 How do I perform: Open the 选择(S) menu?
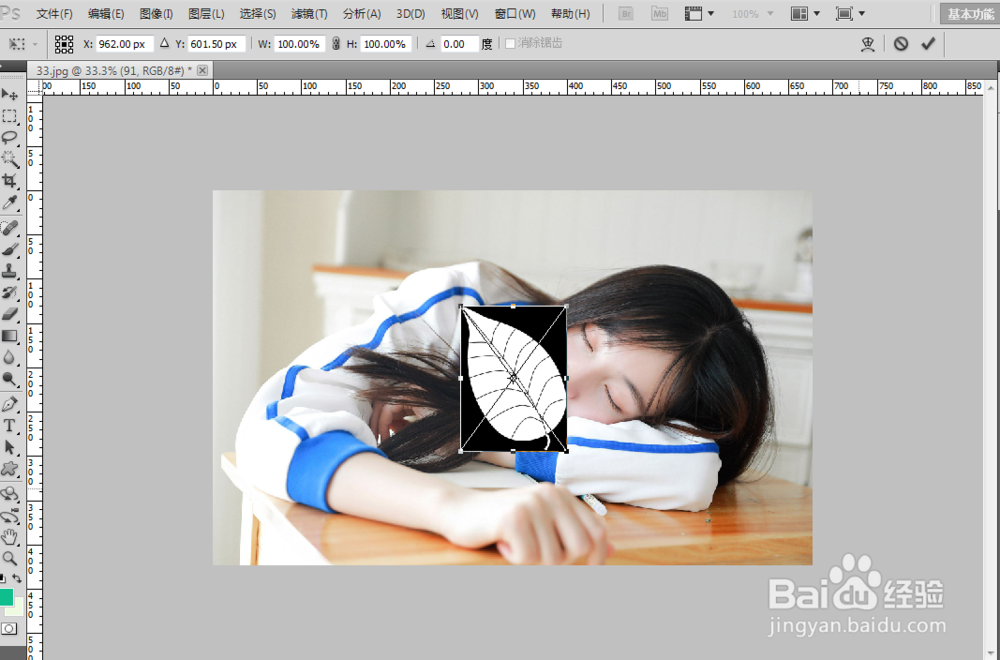point(258,13)
